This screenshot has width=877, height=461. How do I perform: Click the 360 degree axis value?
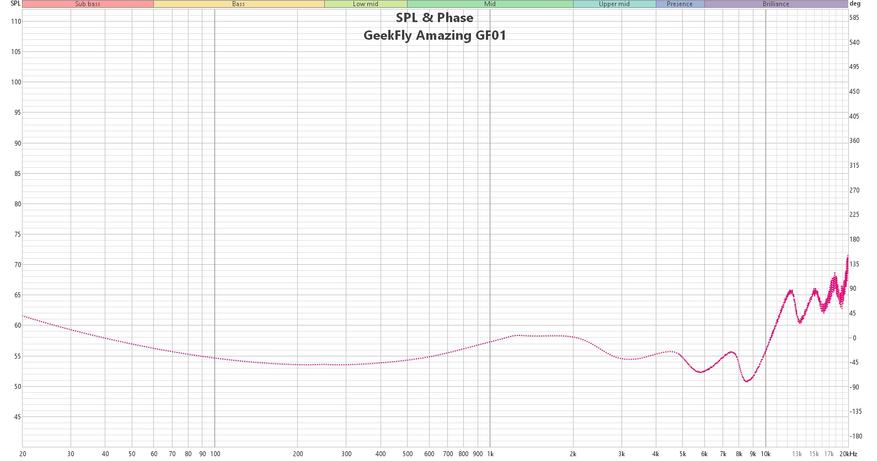click(x=854, y=141)
